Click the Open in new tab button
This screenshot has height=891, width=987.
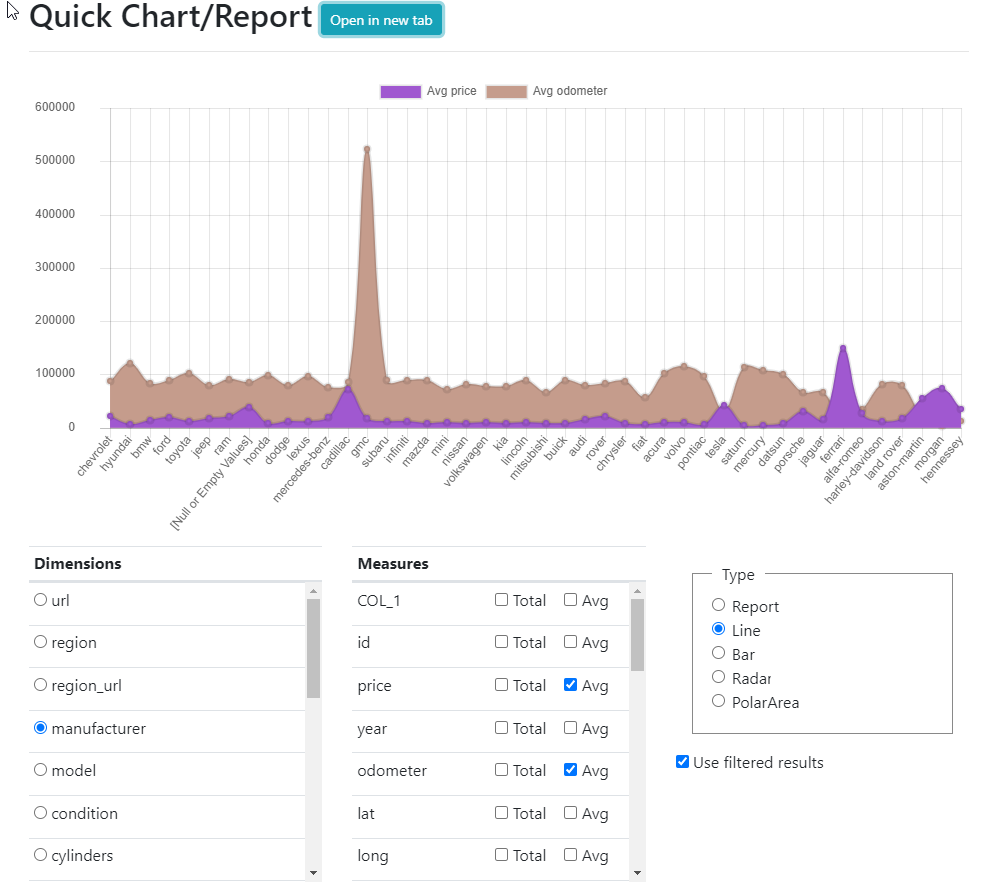(x=381, y=21)
